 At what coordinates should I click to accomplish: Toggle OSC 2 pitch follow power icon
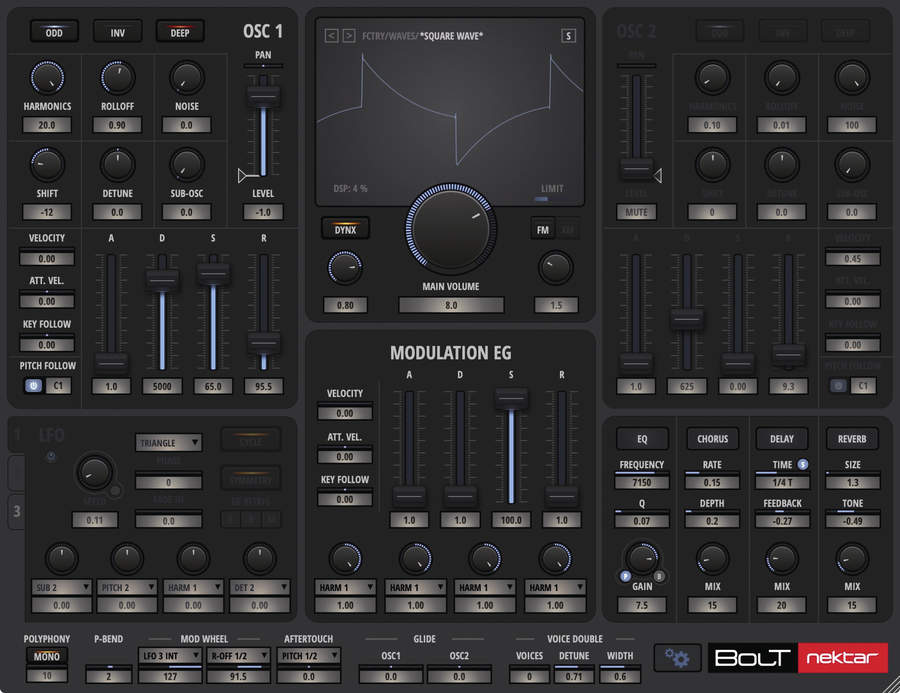(x=839, y=386)
